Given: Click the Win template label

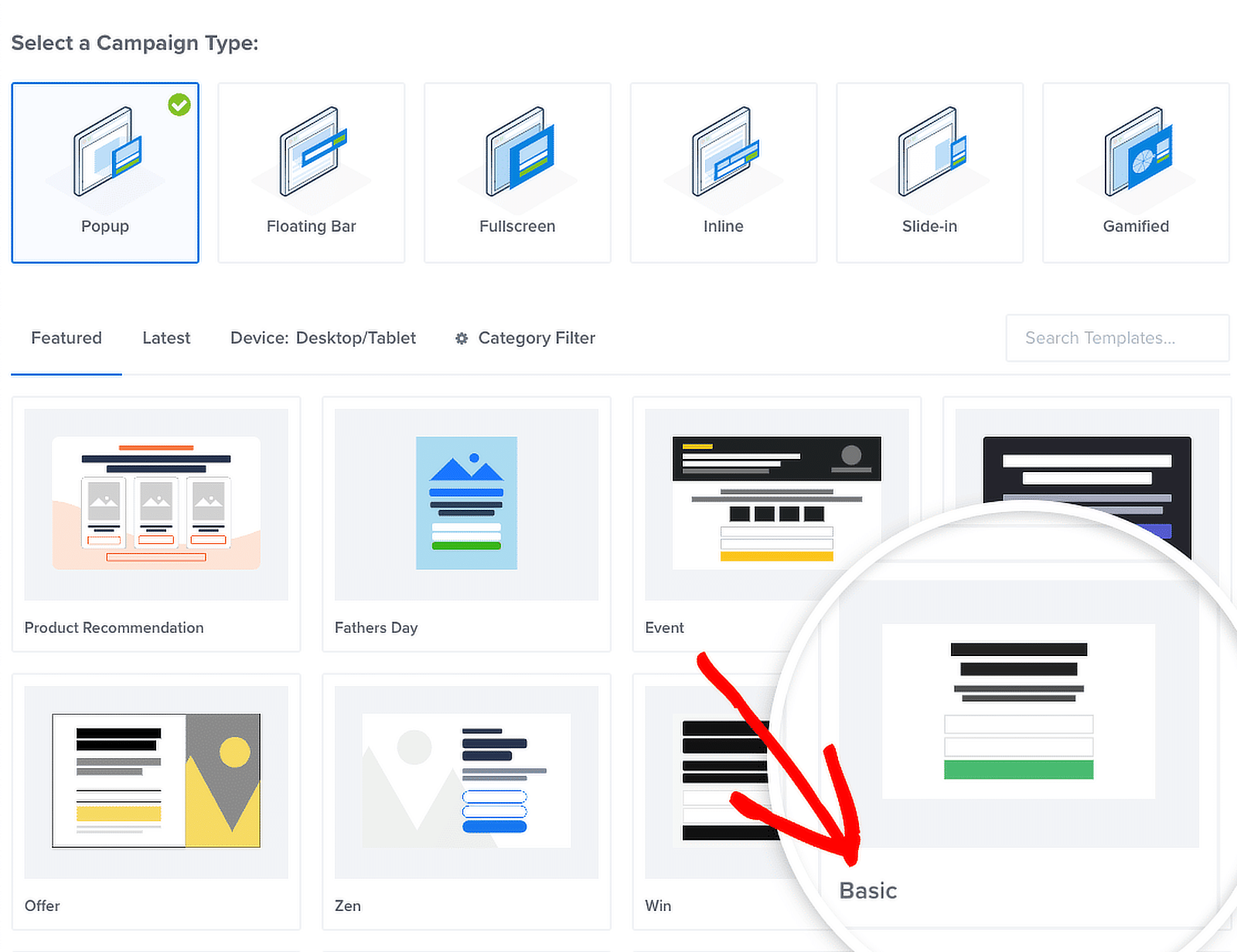Looking at the screenshot, I should (x=658, y=906).
